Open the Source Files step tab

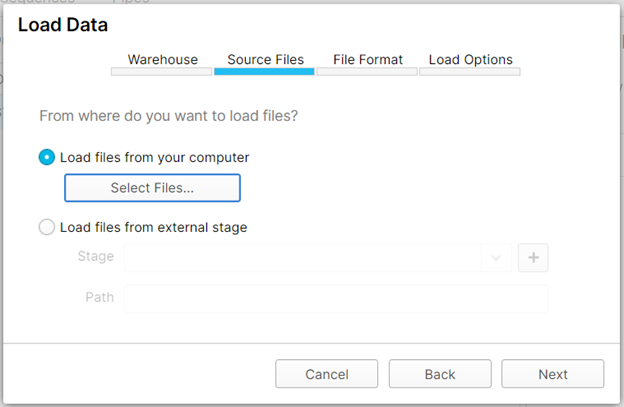pyautogui.click(x=265, y=64)
